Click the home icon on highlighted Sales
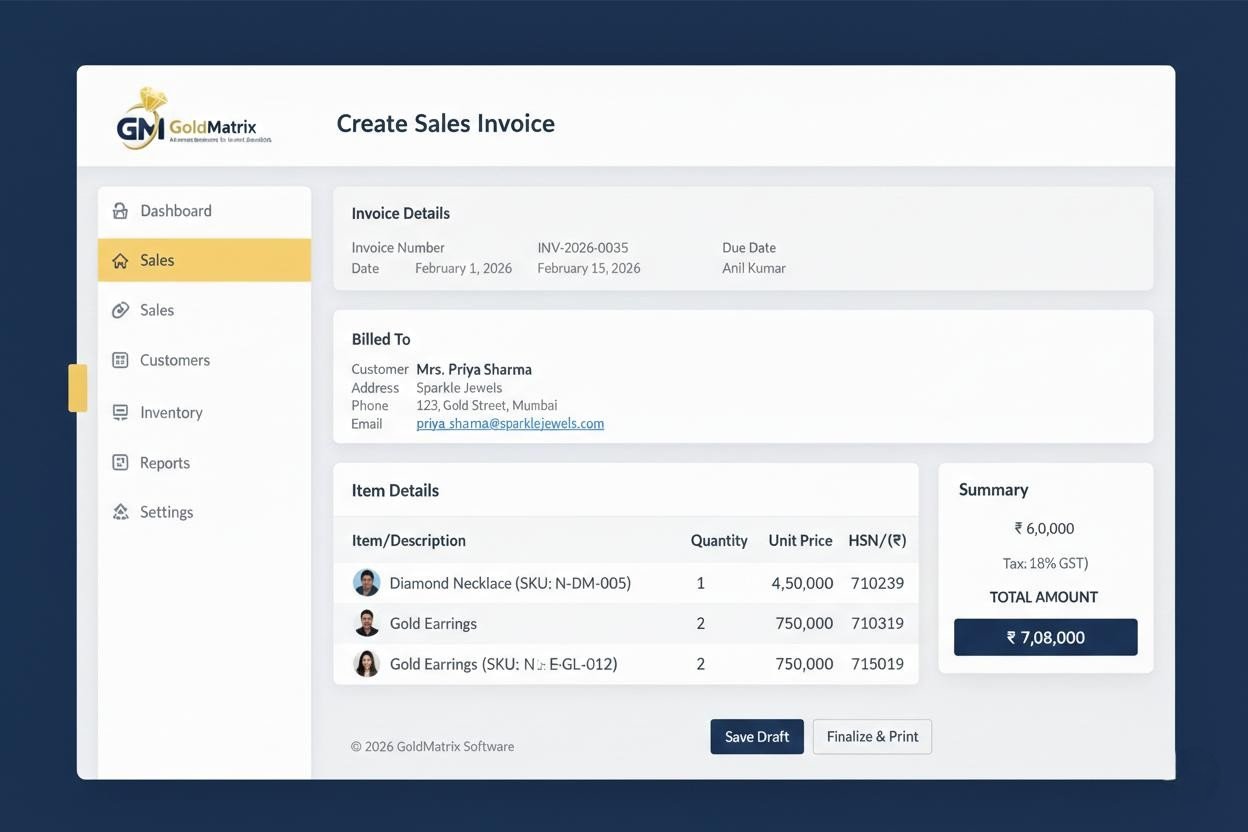The image size is (1248, 832). pyautogui.click(x=120, y=261)
